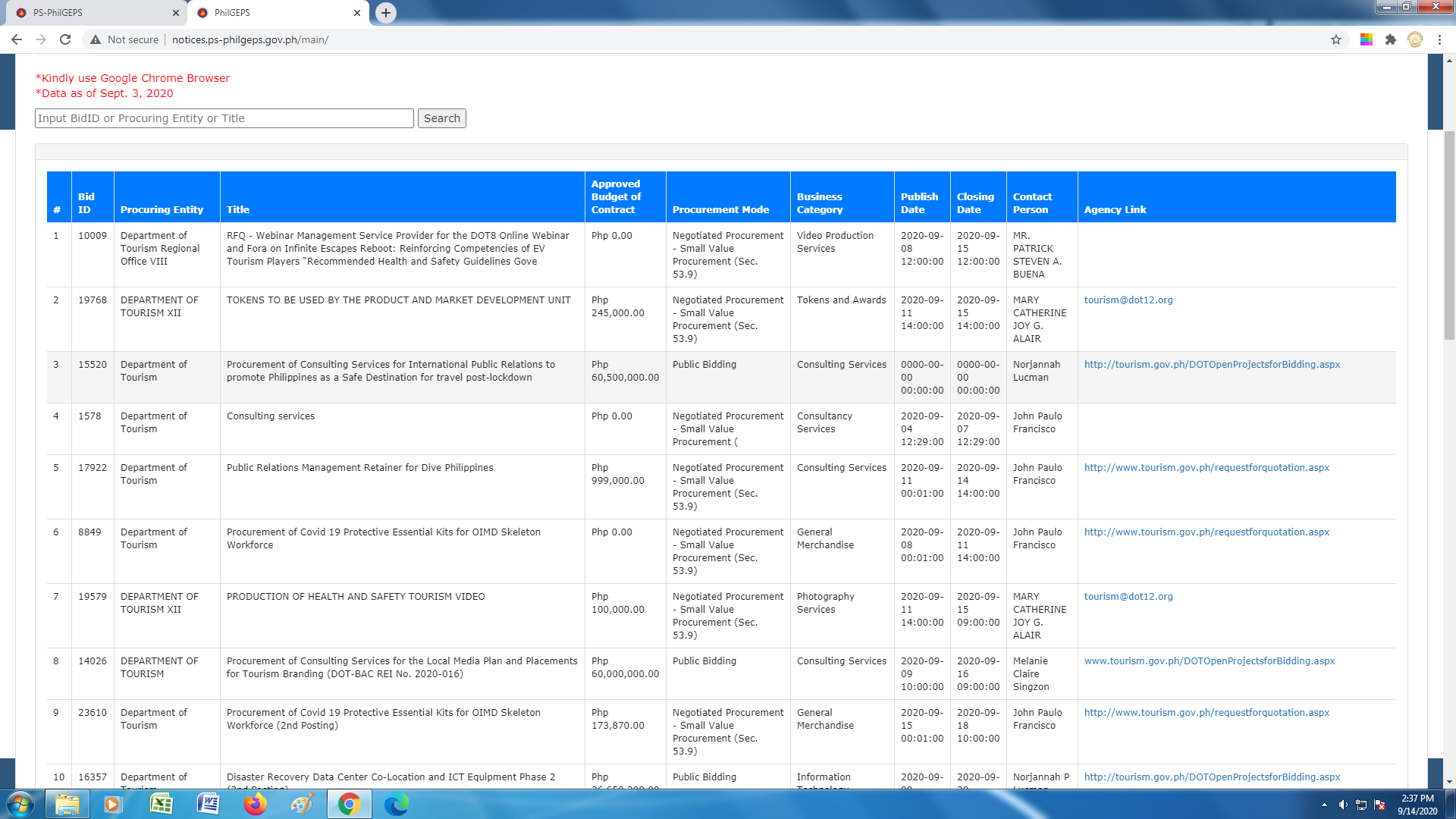Open the Windows Start button

click(x=20, y=804)
